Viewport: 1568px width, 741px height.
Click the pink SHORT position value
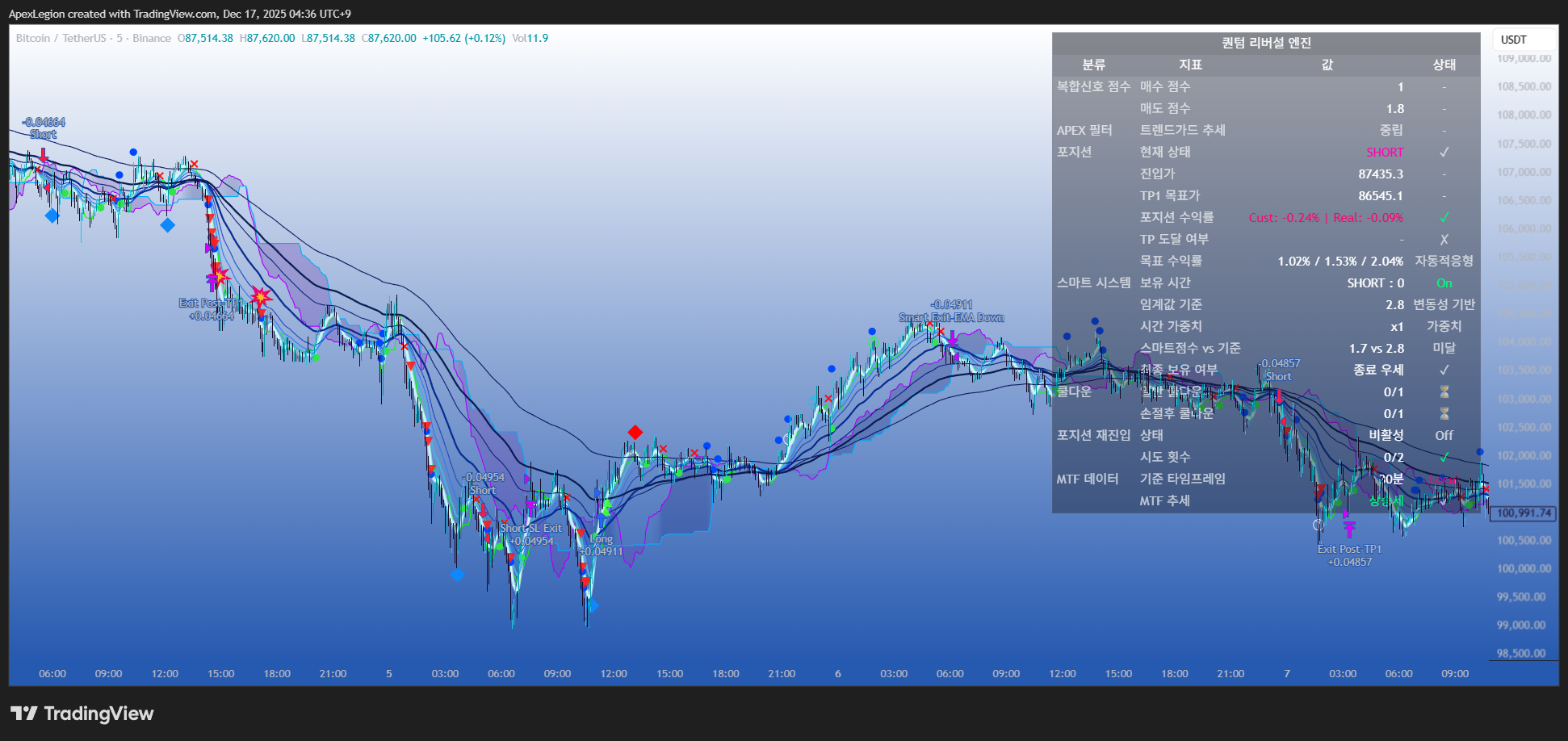coord(1384,153)
